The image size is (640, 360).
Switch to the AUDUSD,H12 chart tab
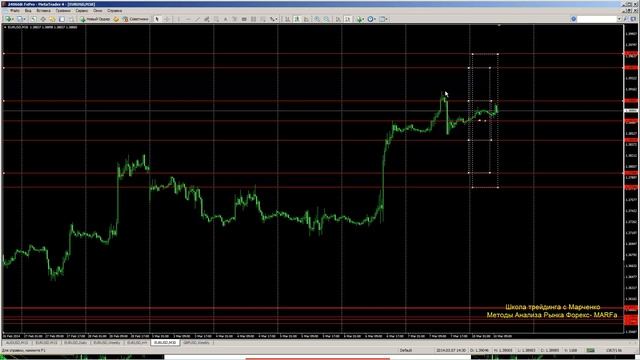point(17,342)
